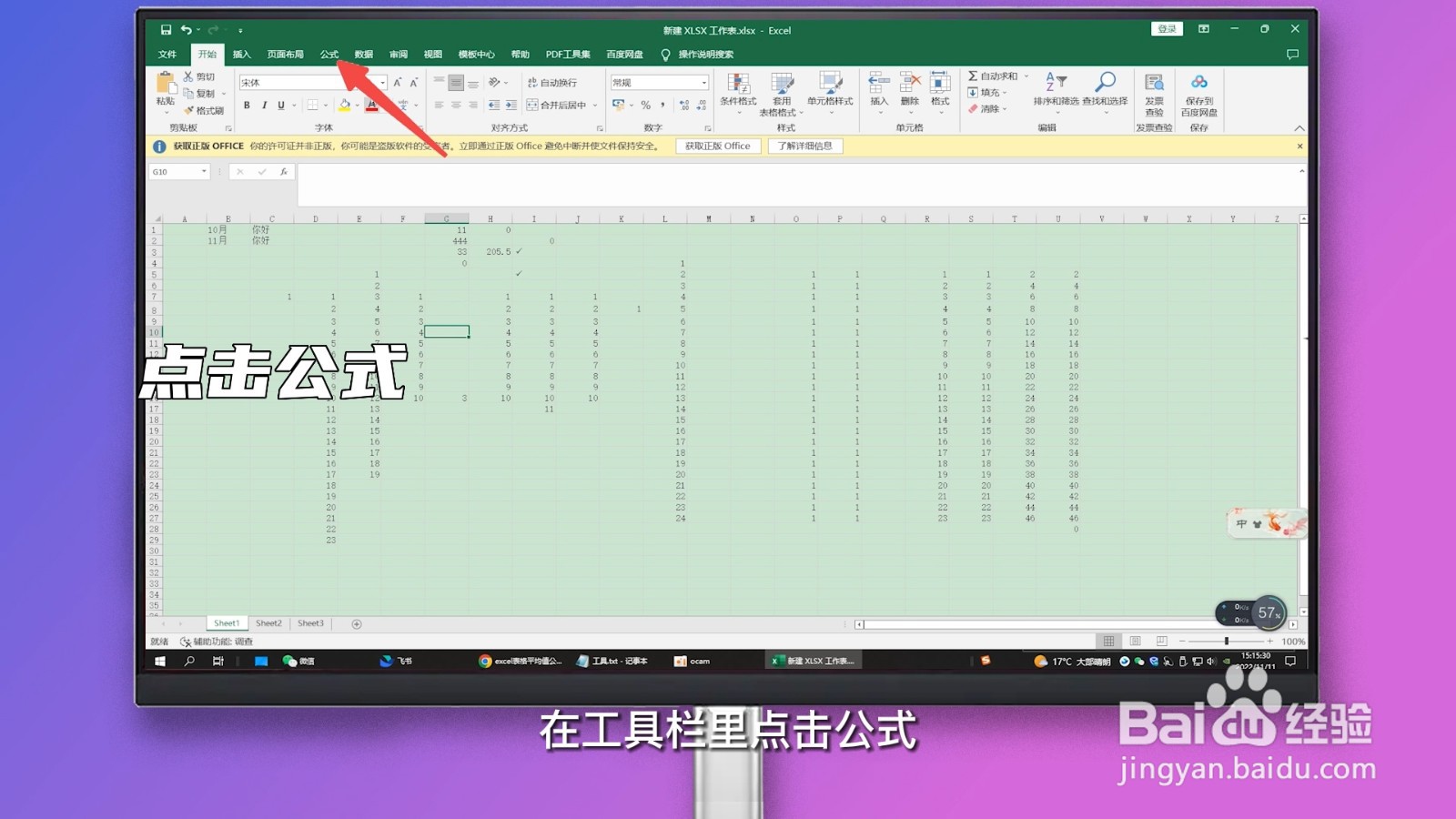This screenshot has height=819, width=1456.
Task: Click the 获取正版 Office button
Action: coord(717,146)
